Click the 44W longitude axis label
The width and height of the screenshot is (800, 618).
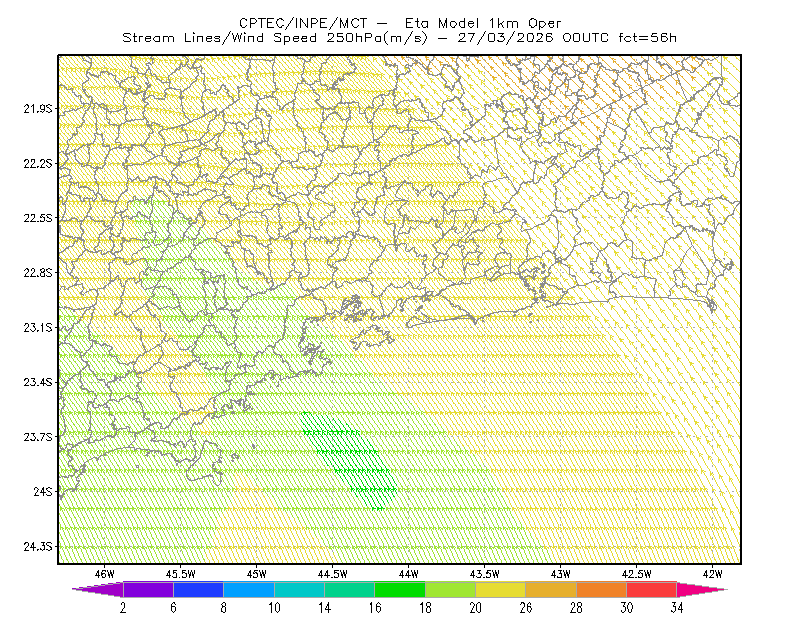tap(409, 574)
